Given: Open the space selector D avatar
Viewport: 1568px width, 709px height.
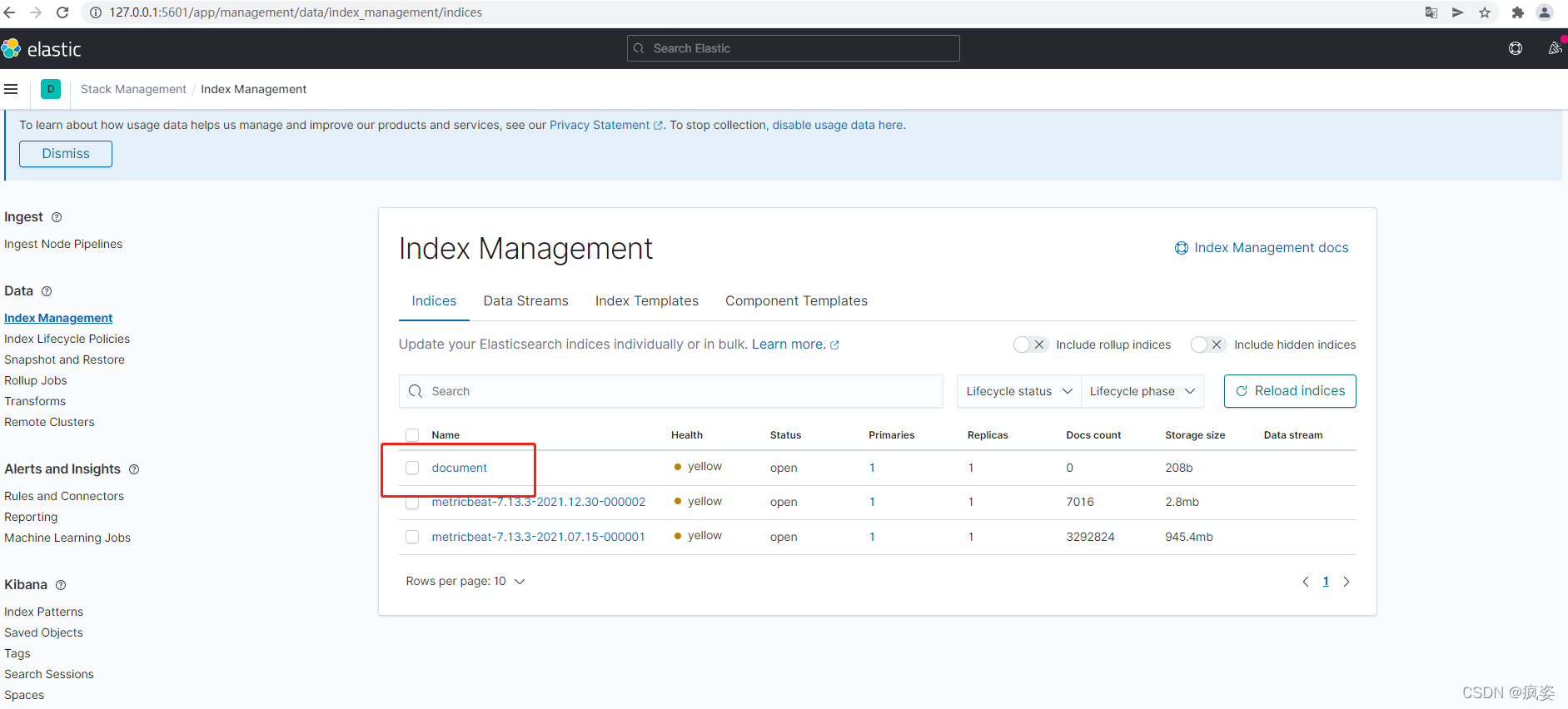Looking at the screenshot, I should tap(51, 89).
